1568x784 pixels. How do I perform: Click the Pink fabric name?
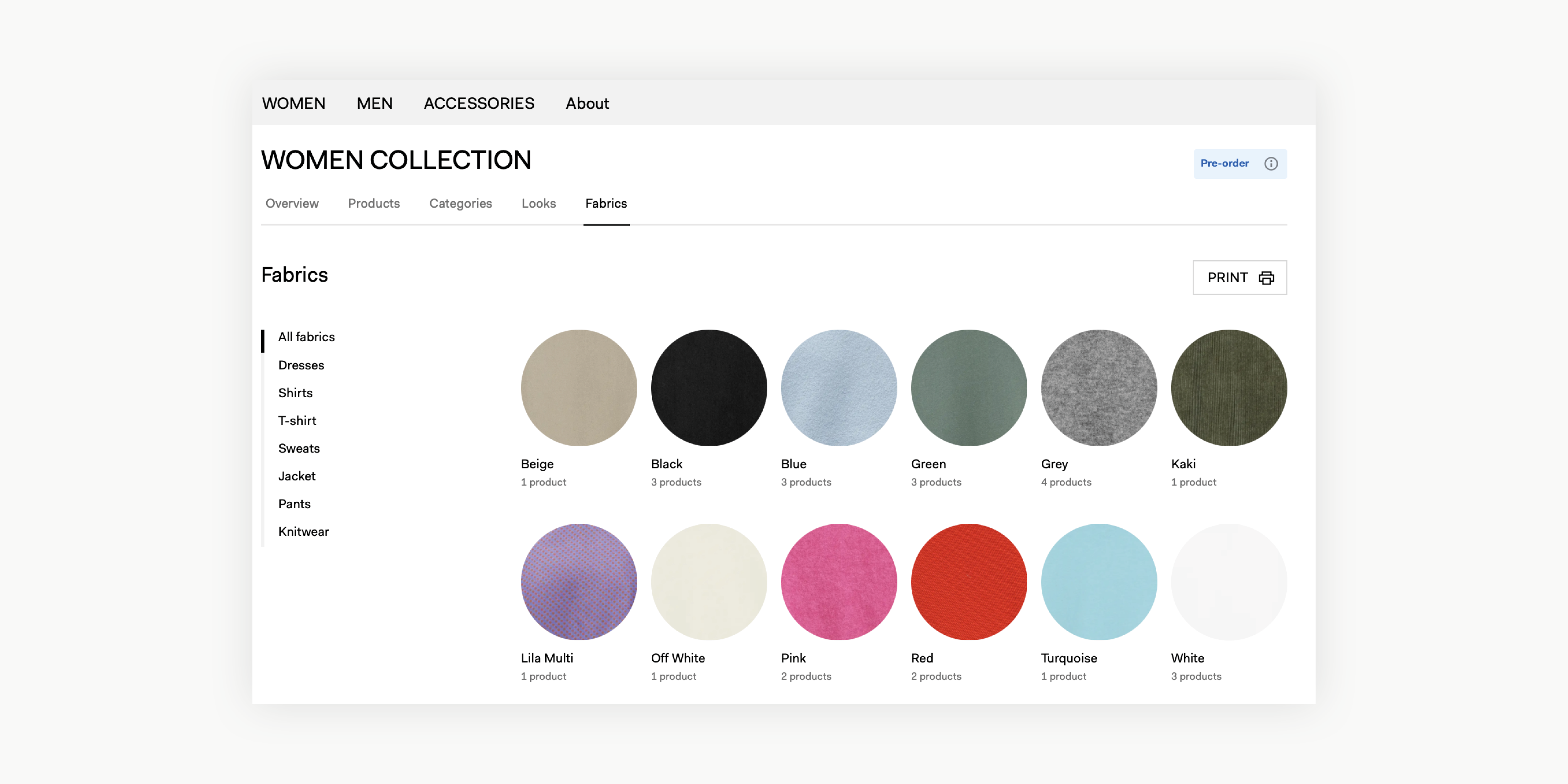793,658
